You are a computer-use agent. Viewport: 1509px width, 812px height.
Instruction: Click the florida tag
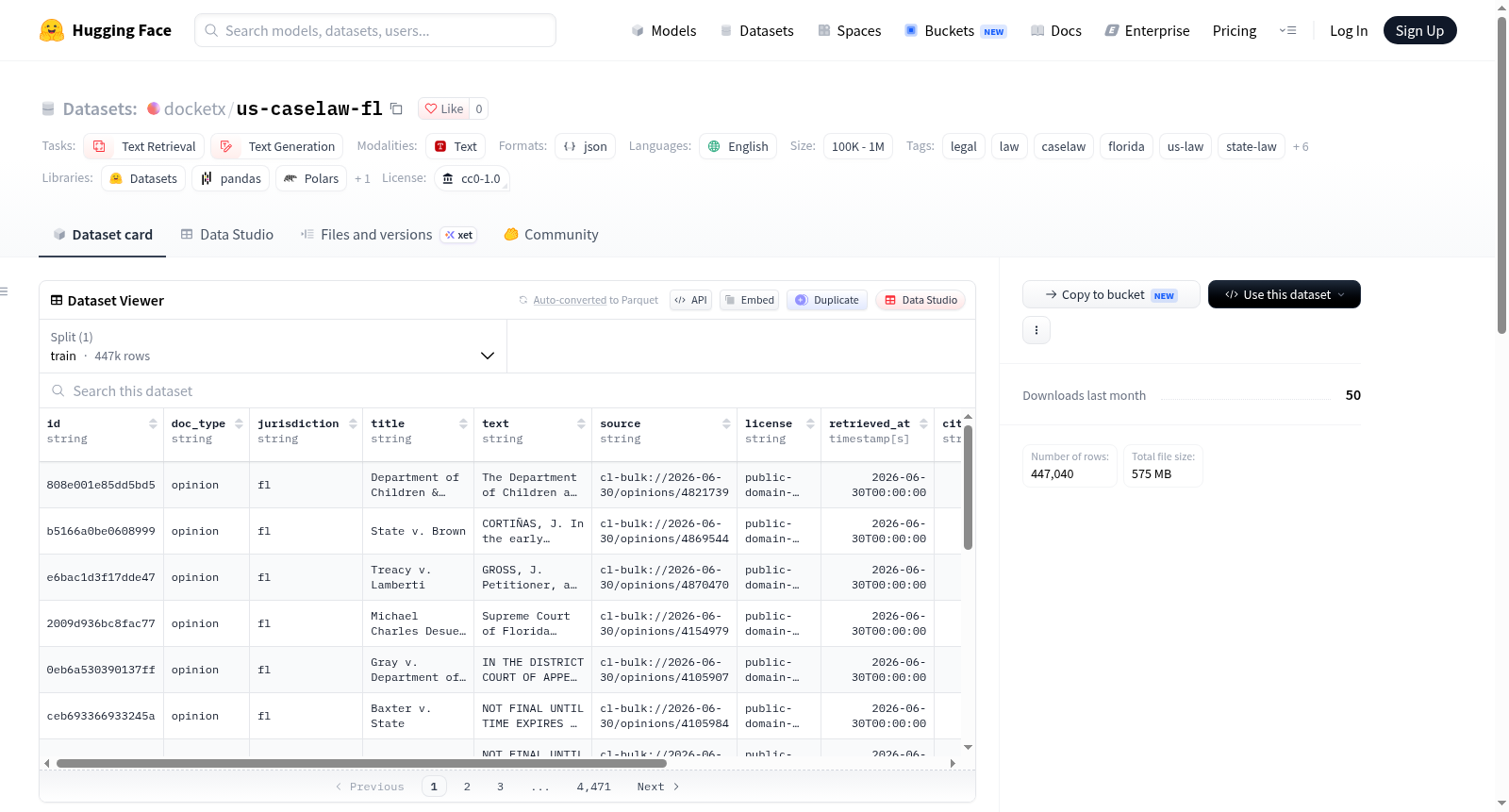(x=1126, y=146)
